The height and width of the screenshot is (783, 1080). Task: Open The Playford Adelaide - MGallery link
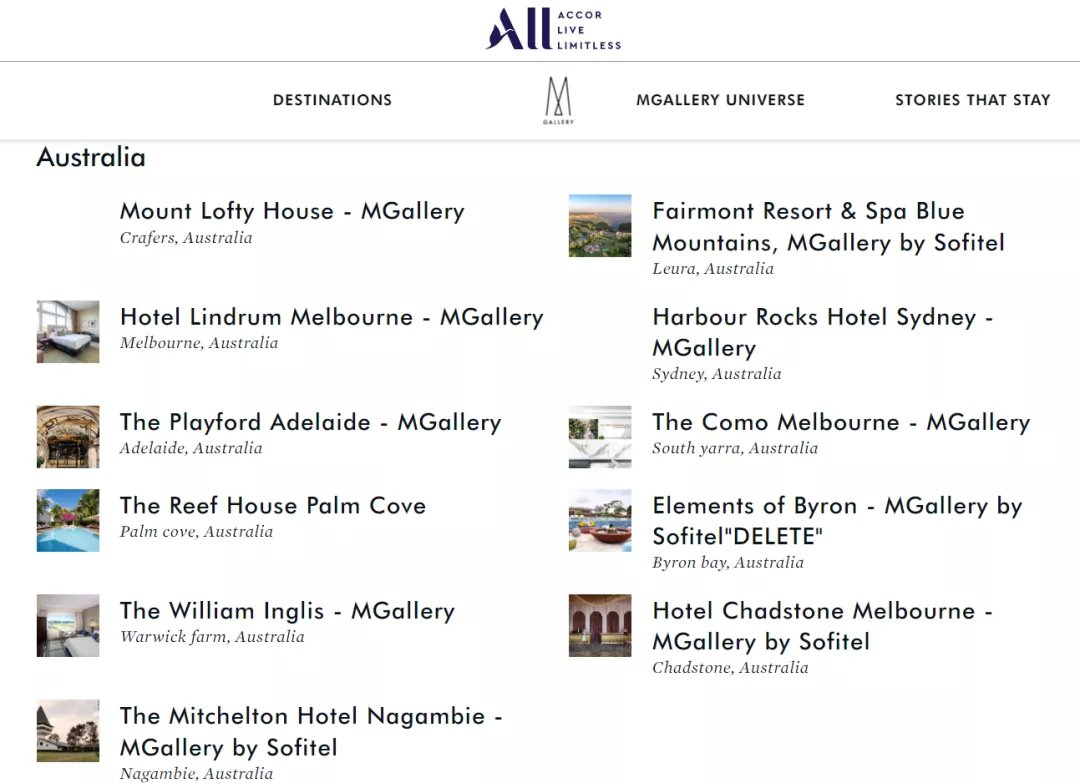(311, 422)
